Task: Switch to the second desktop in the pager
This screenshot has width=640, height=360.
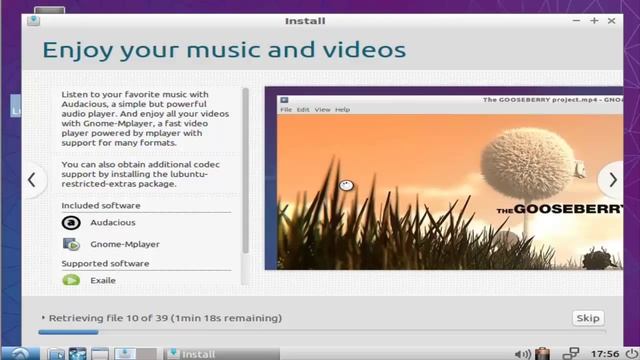Action: (x=147, y=353)
